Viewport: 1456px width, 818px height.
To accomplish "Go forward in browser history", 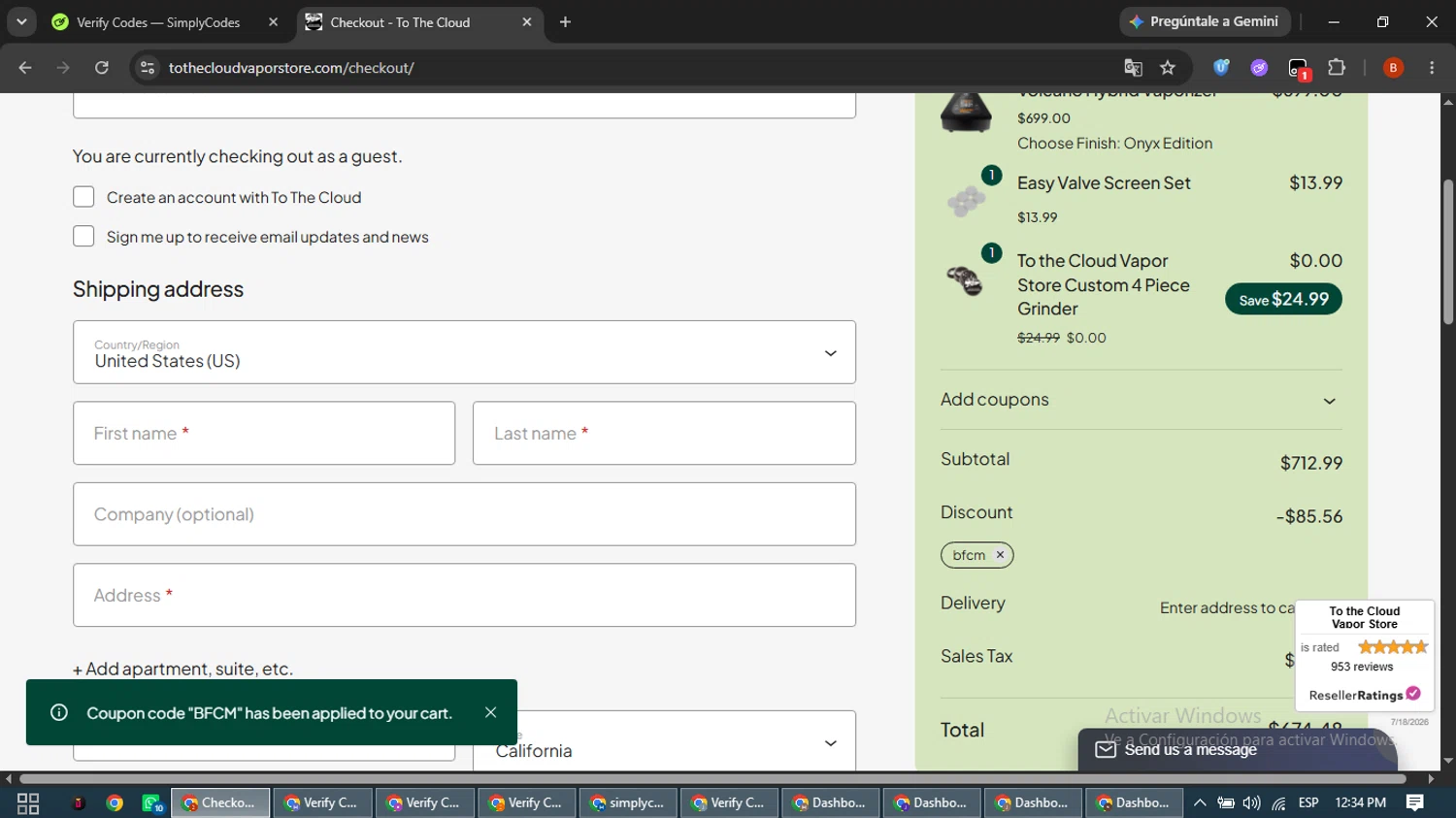I will [x=63, y=68].
